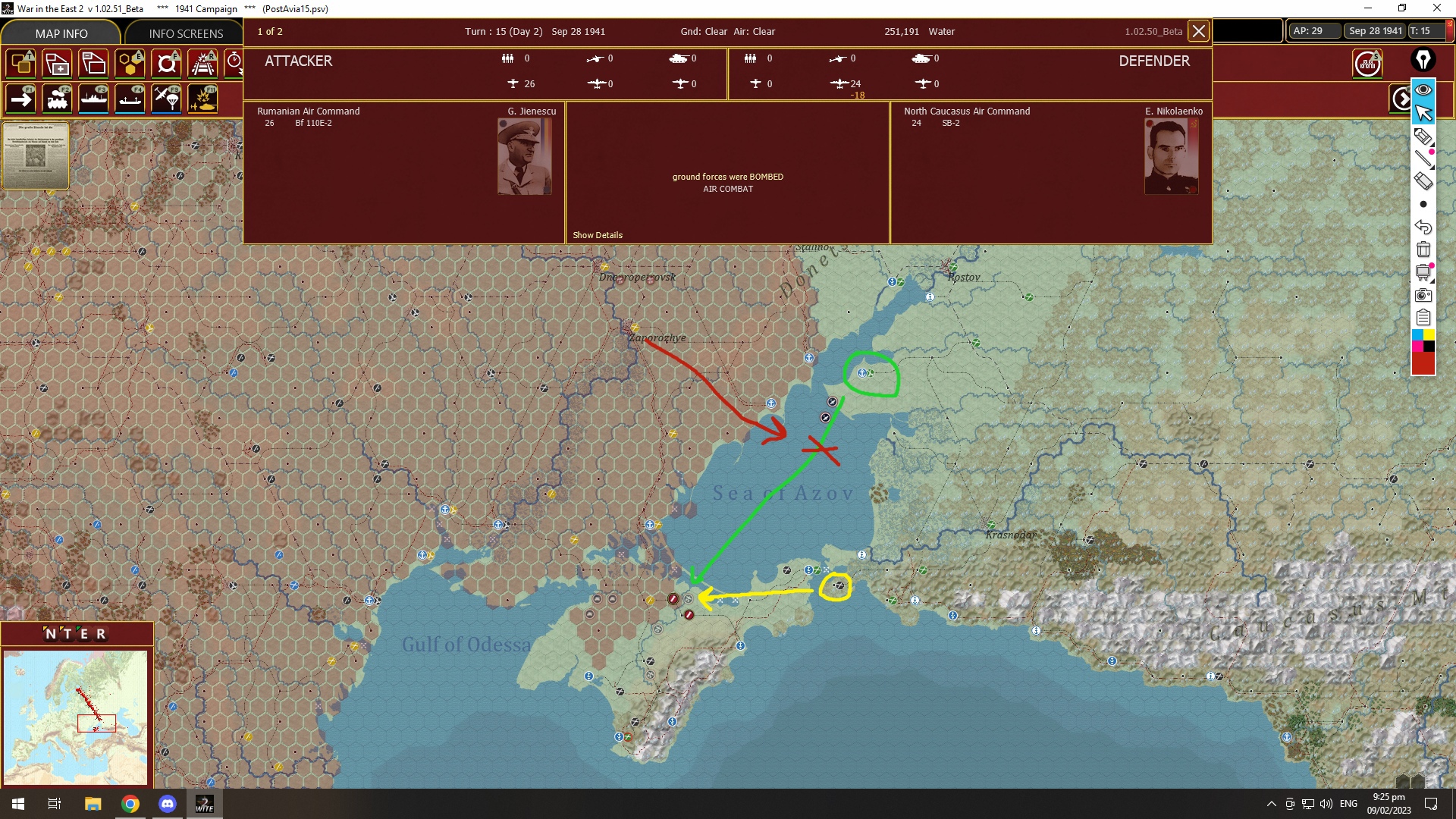Open the MAP INFO tab

click(61, 33)
